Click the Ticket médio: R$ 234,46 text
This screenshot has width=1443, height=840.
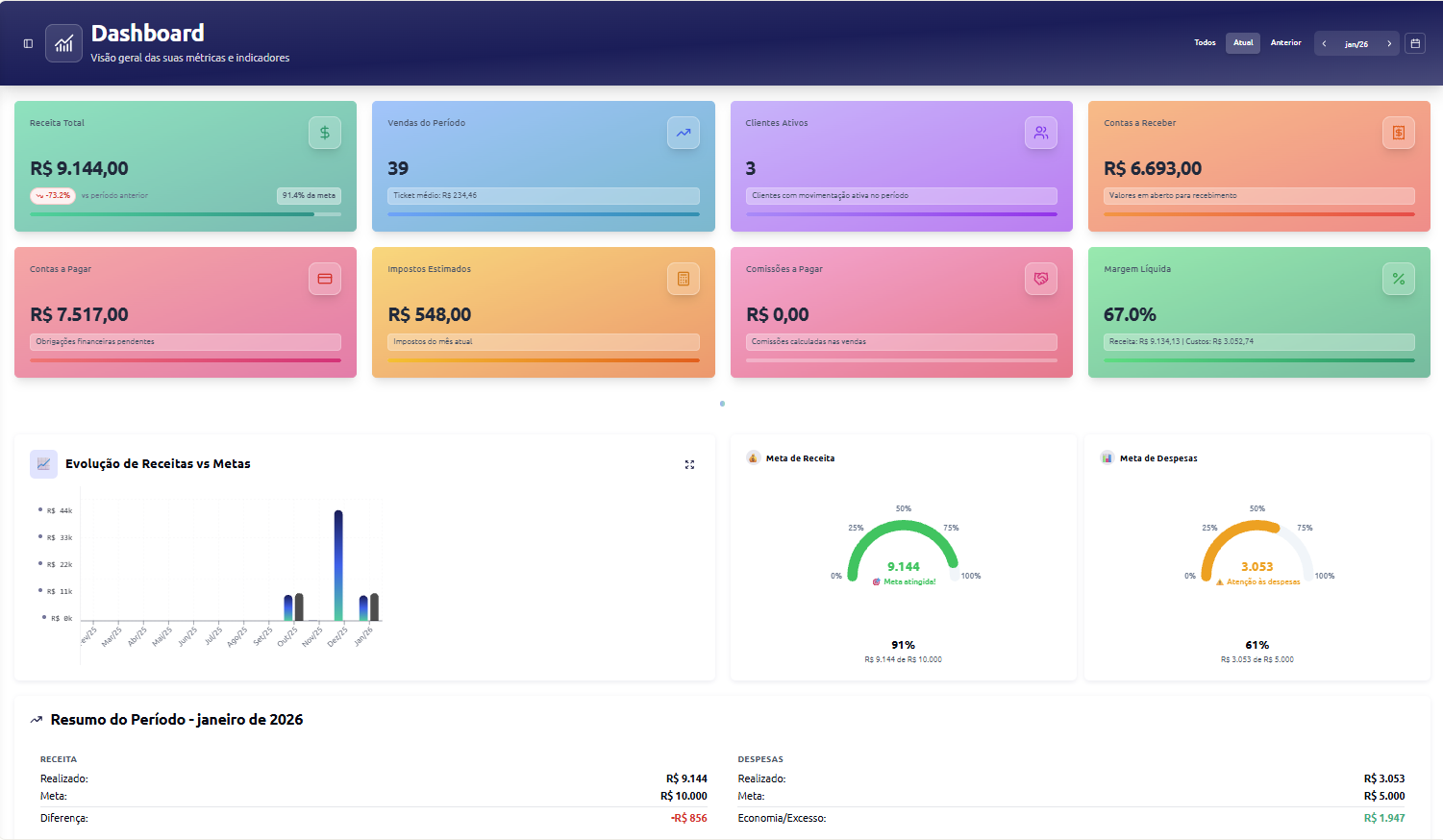(x=435, y=195)
